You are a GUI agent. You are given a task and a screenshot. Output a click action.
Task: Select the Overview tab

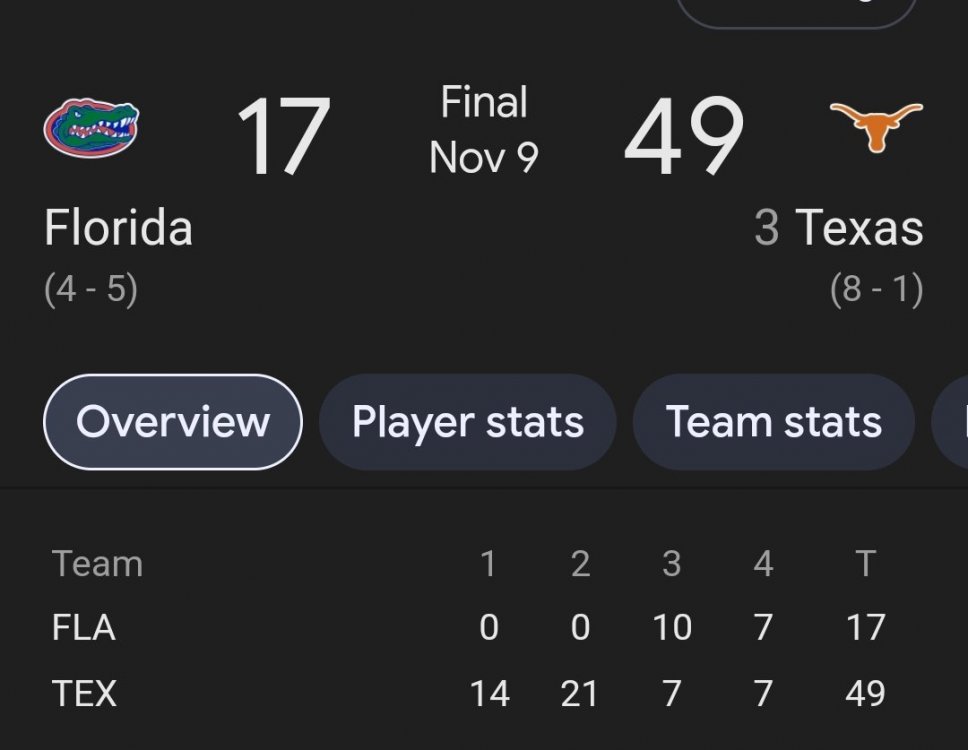pyautogui.click(x=172, y=422)
